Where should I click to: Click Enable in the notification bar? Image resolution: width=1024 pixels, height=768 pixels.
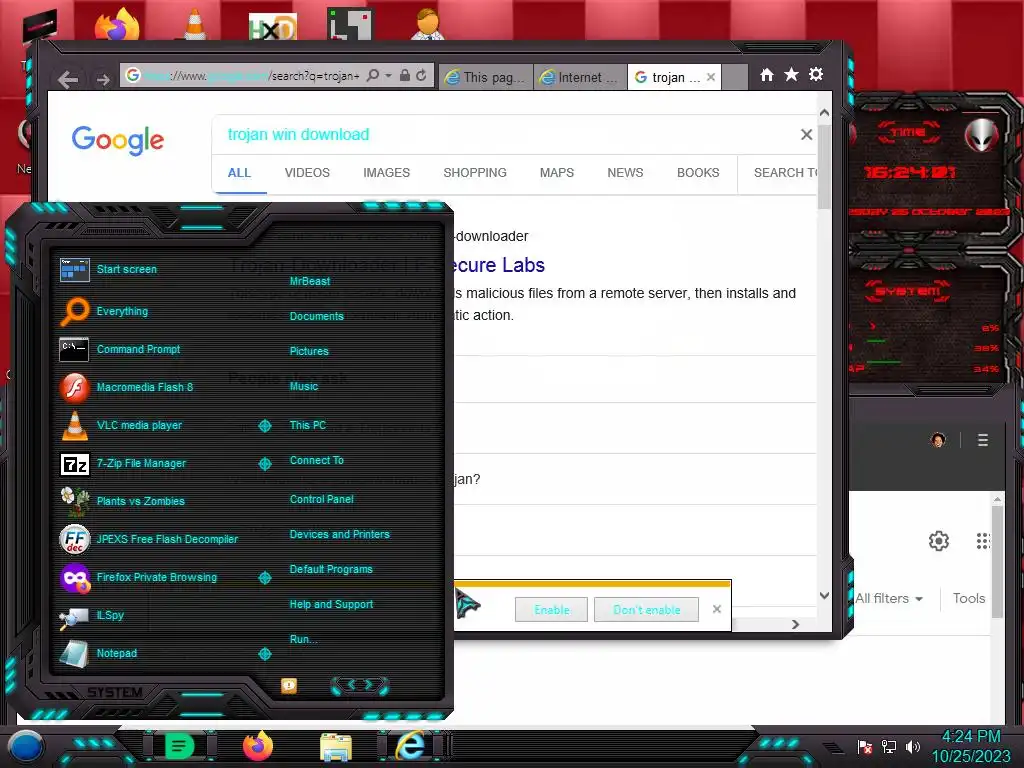[x=551, y=609]
